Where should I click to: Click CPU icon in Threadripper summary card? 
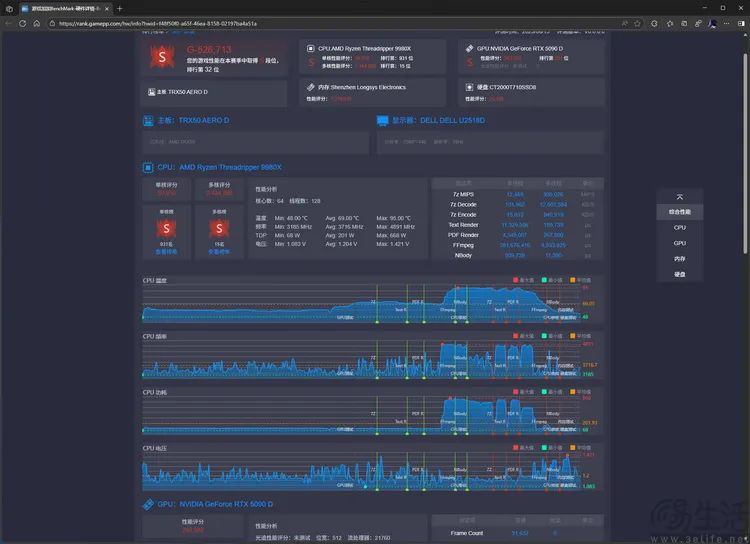(310, 48)
